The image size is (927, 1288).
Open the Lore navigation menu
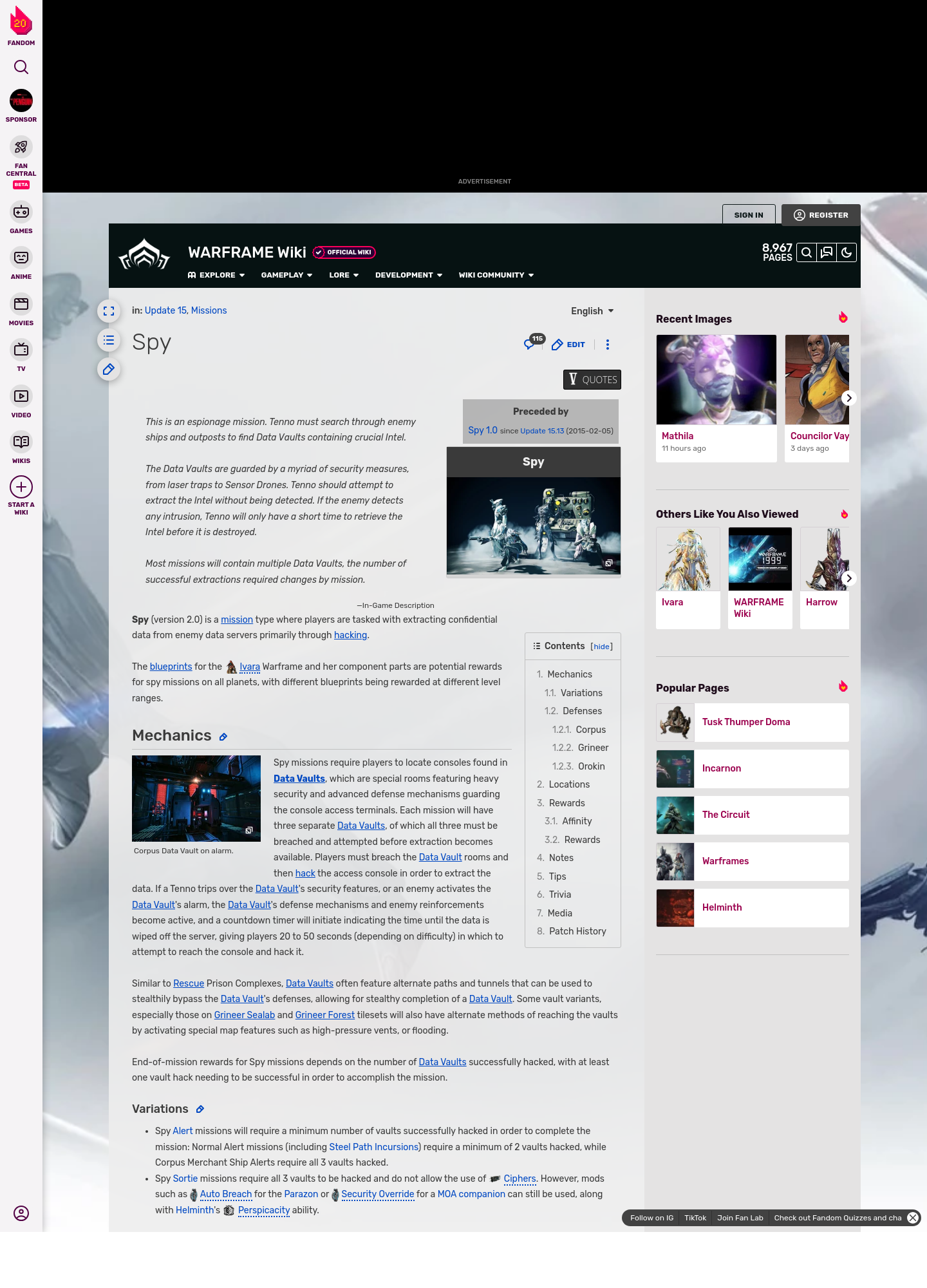pyautogui.click(x=344, y=275)
